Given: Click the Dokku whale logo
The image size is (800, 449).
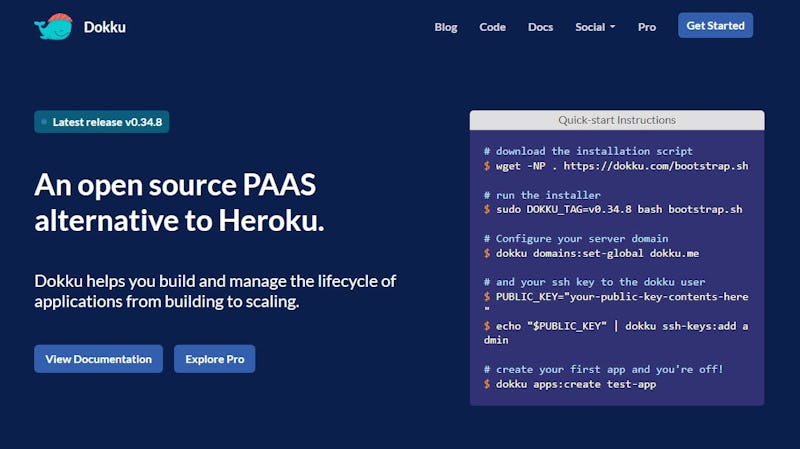Looking at the screenshot, I should point(53,27).
